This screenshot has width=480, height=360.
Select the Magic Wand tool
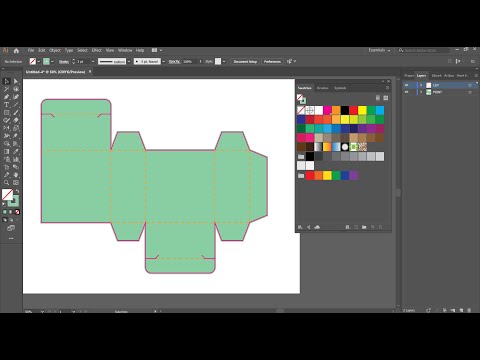[x=6, y=89]
